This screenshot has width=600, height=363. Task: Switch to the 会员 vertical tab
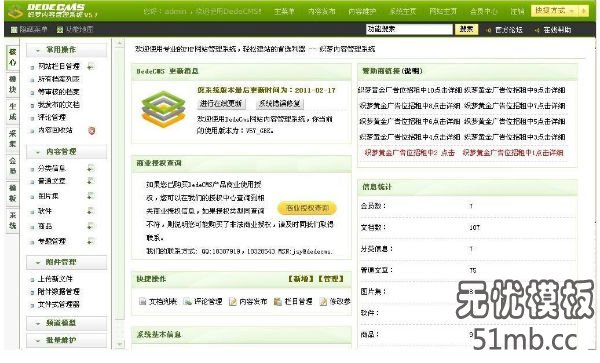(x=13, y=166)
